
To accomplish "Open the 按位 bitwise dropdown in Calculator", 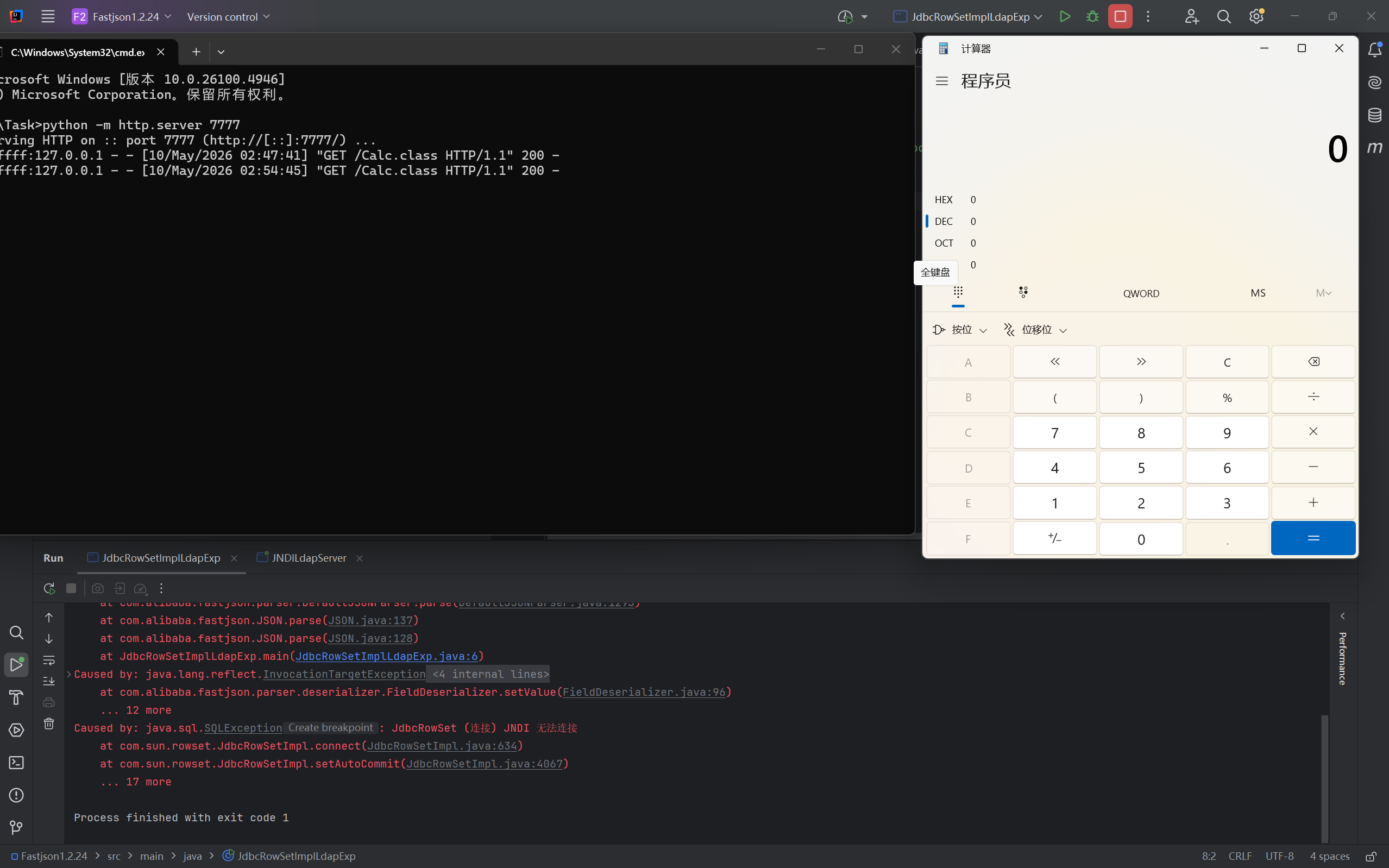I will point(960,330).
